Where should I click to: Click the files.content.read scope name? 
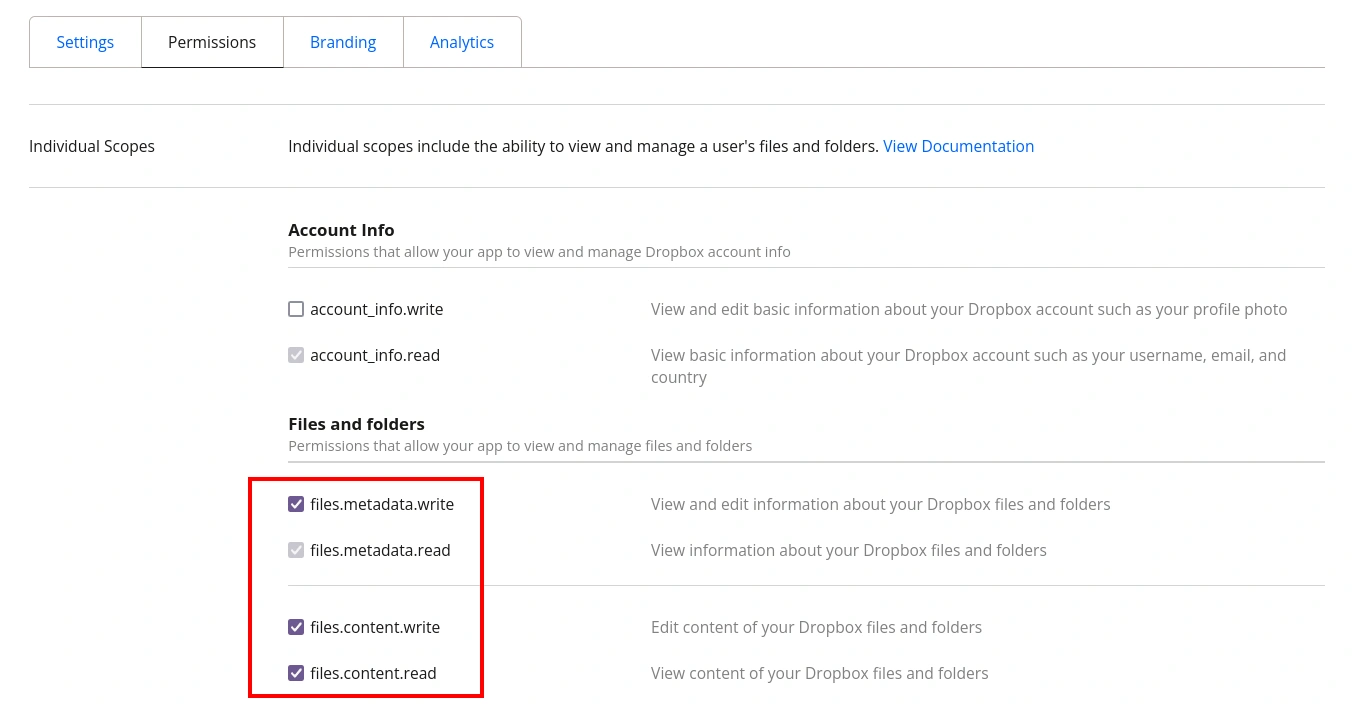[373, 673]
